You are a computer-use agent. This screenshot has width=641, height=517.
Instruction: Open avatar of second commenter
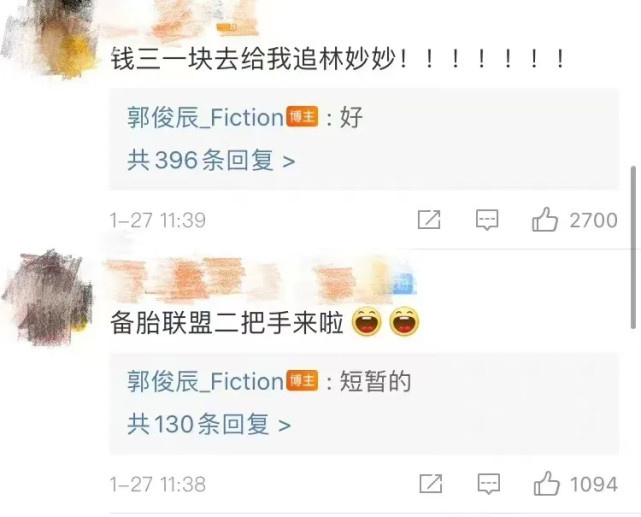(48, 298)
